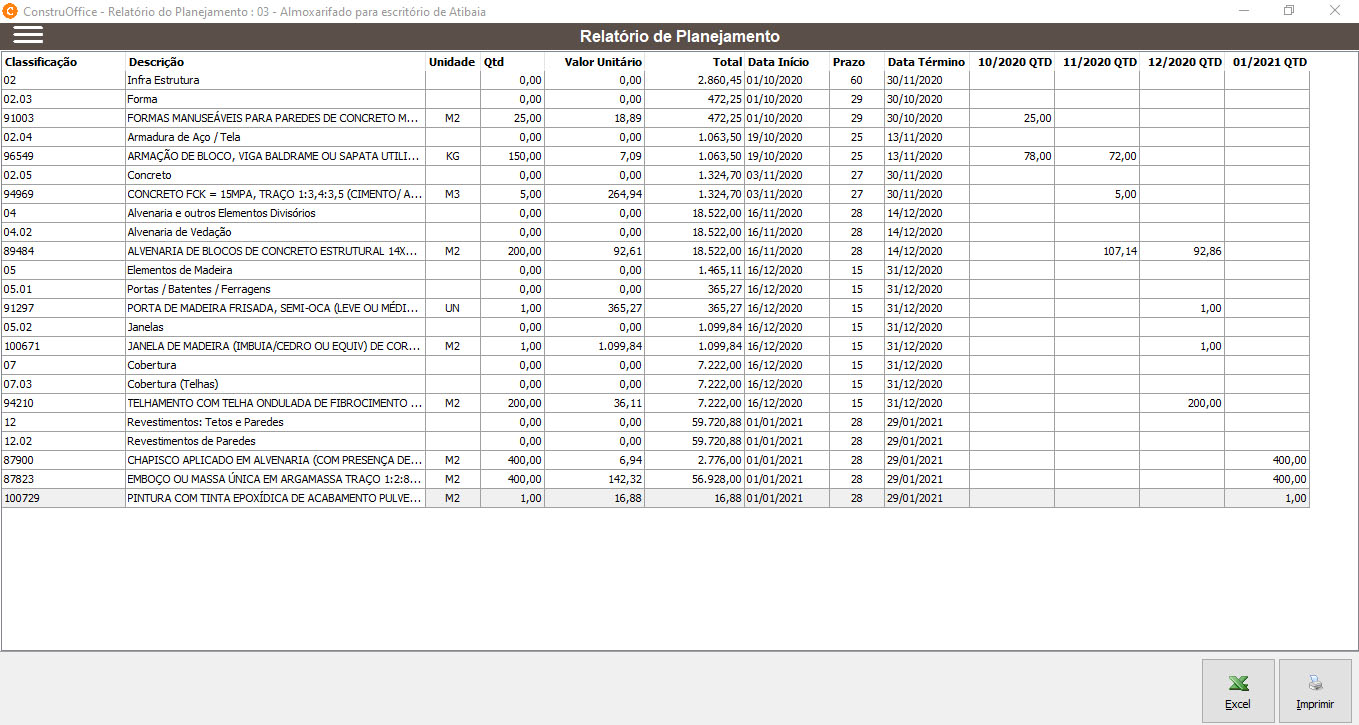Viewport: 1359px width, 725px height.
Task: Click the Prazo column header
Action: pos(849,62)
